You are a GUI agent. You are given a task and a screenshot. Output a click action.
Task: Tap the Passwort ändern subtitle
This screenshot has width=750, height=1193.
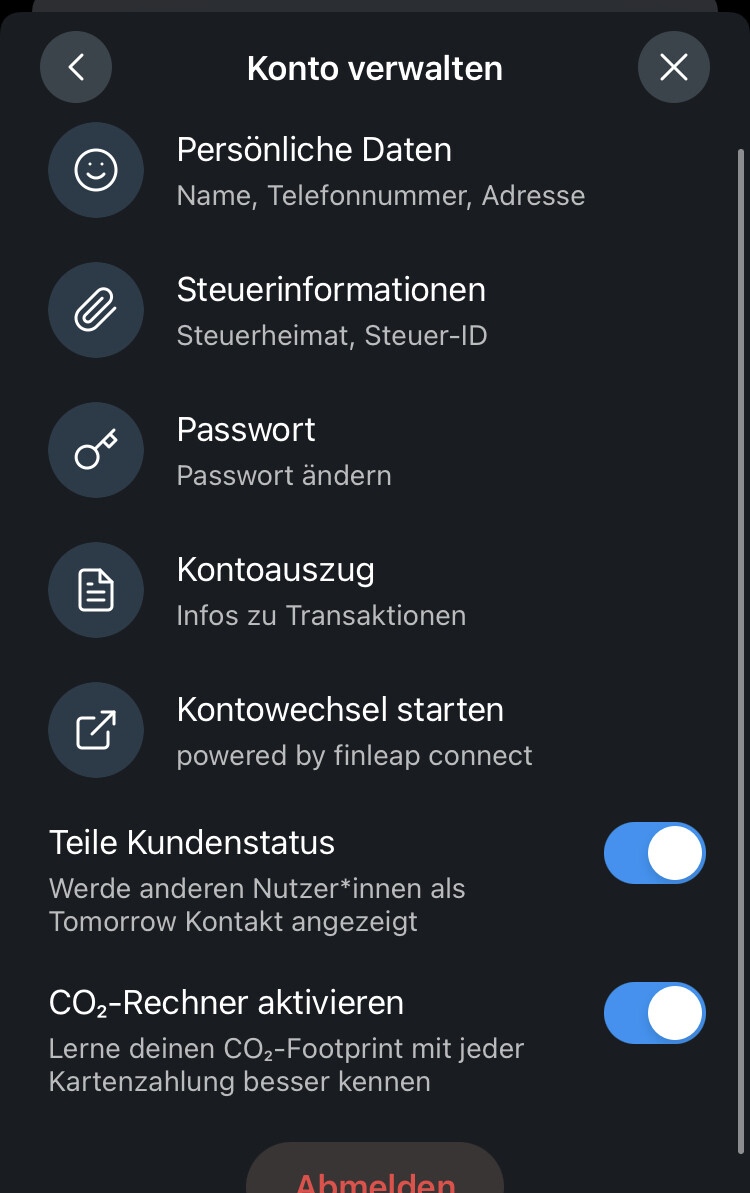[x=284, y=476]
